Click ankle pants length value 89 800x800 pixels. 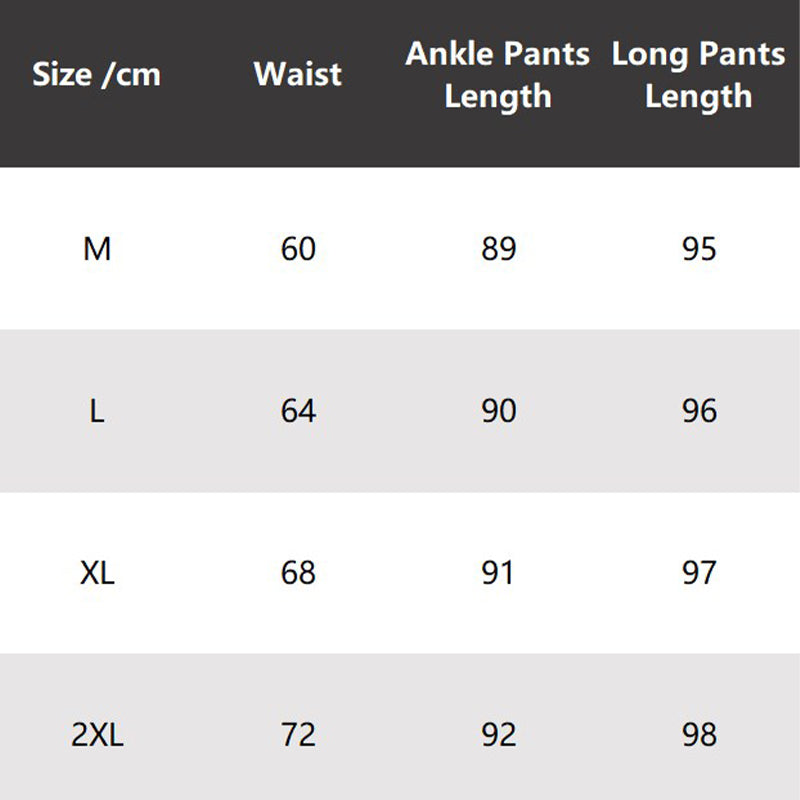498,248
